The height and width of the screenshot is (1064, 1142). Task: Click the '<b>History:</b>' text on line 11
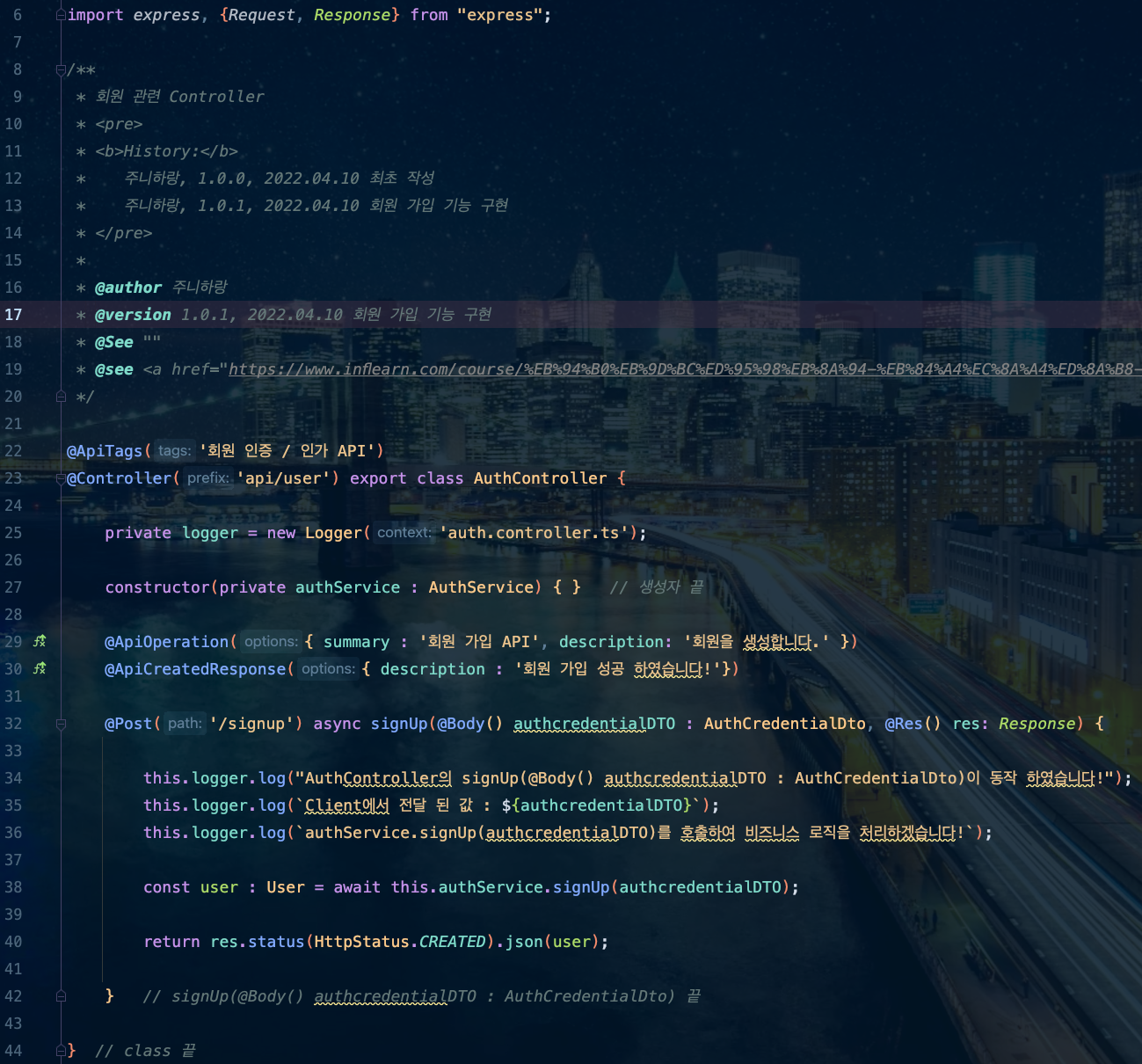[166, 151]
